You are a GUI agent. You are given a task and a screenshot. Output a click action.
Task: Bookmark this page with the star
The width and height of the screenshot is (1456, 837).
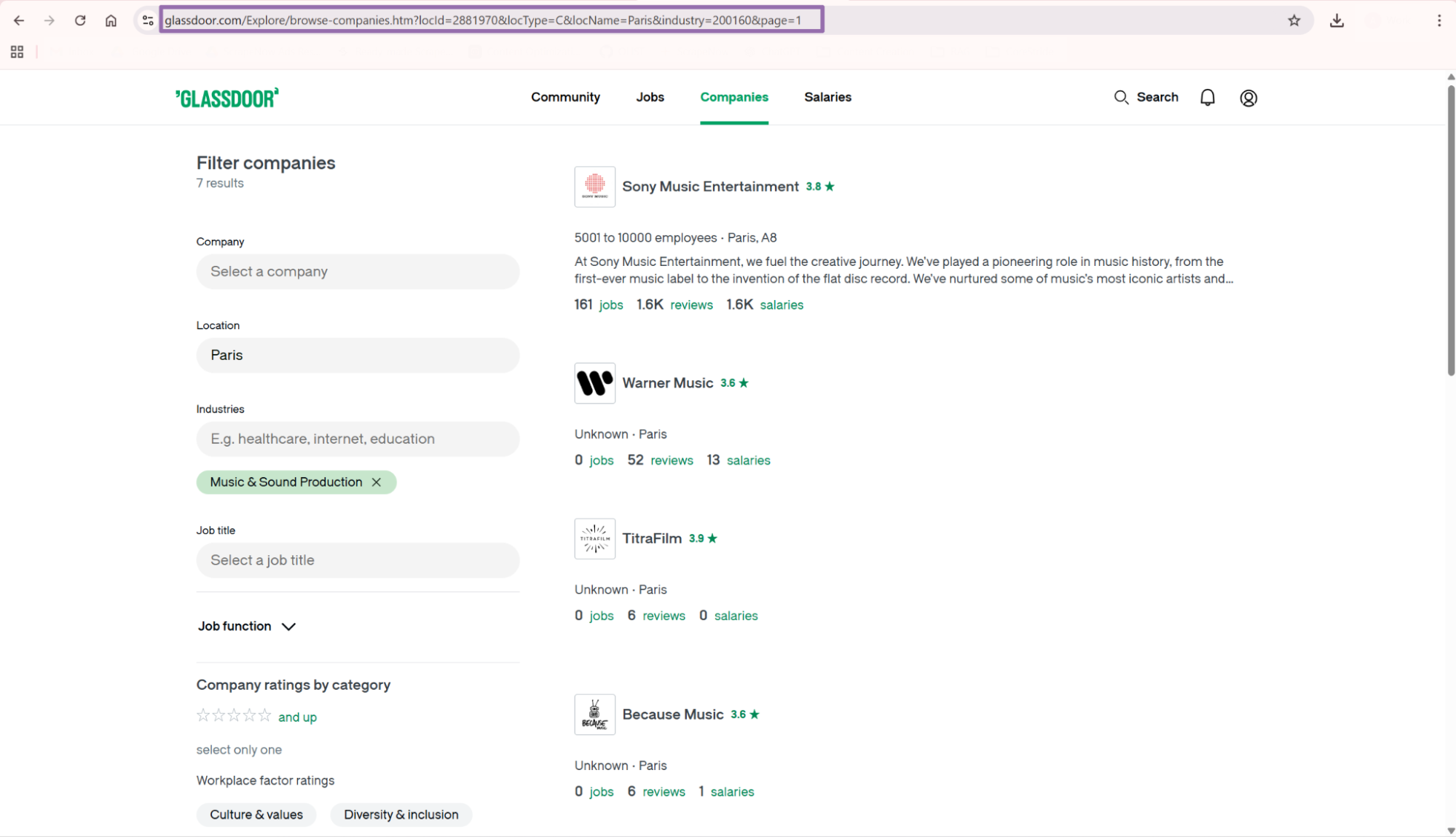(1294, 20)
